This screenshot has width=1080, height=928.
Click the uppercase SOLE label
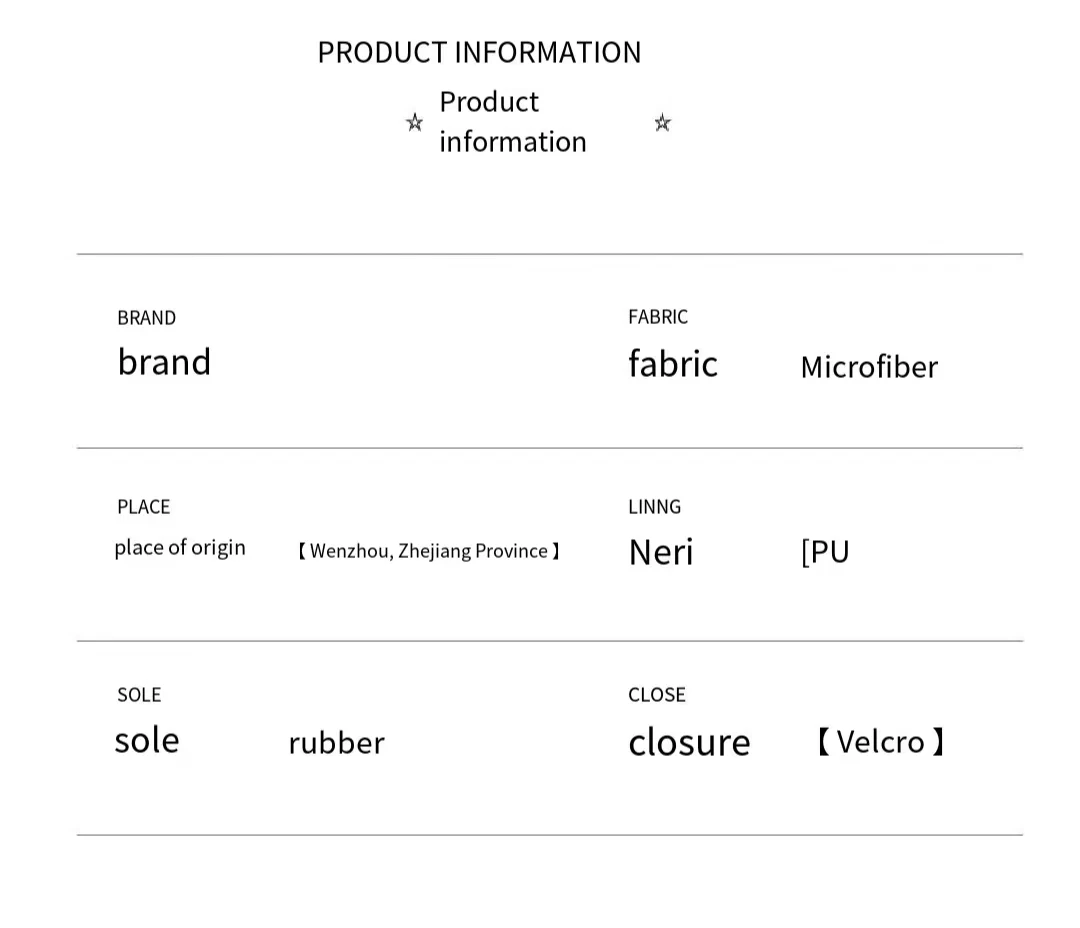tap(138, 695)
